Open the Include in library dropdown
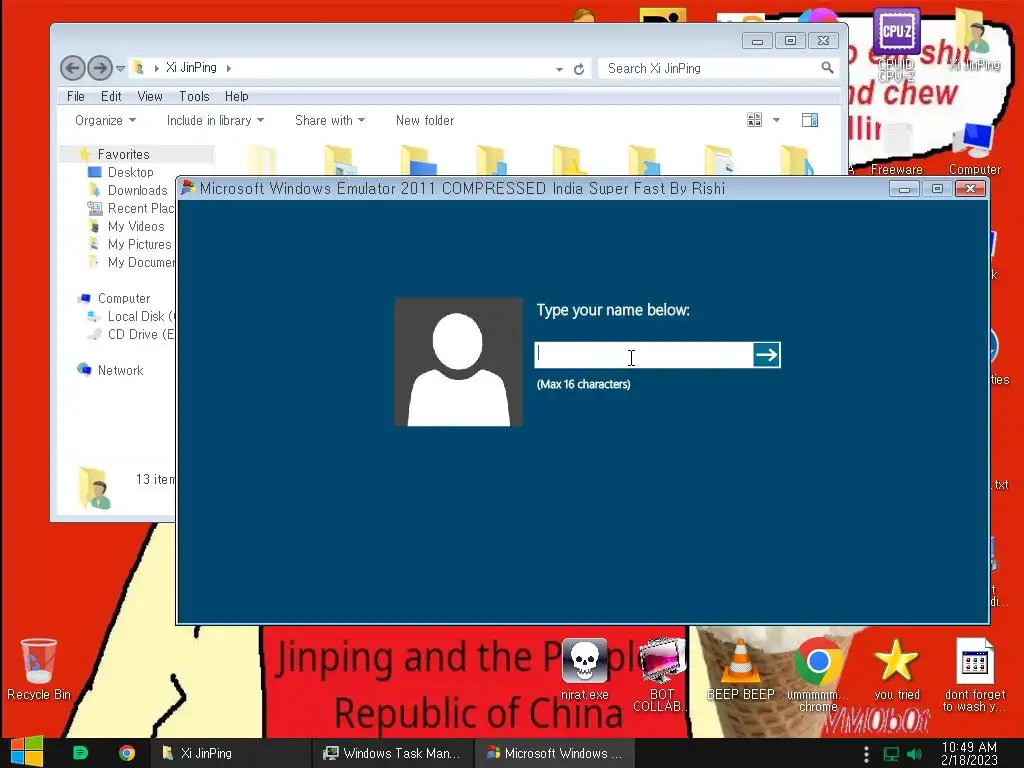Screen dimensions: 1024x768 pos(215,120)
